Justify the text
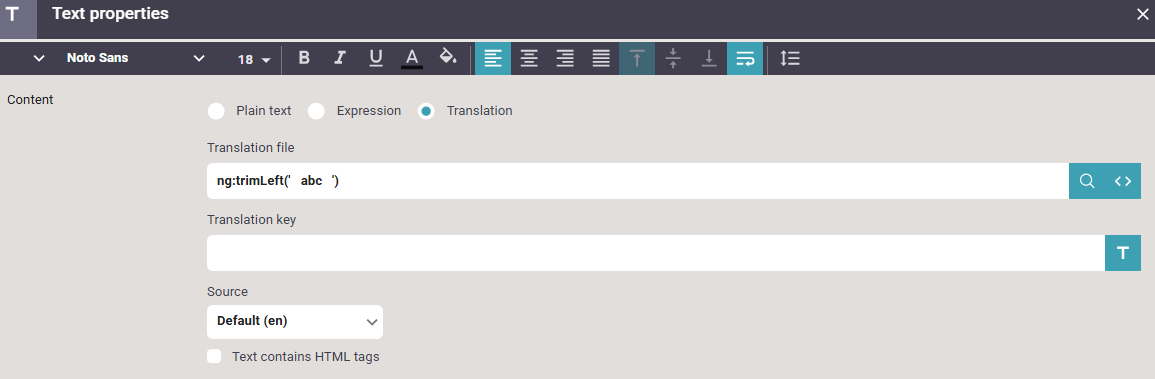The height and width of the screenshot is (379, 1155). pos(601,58)
